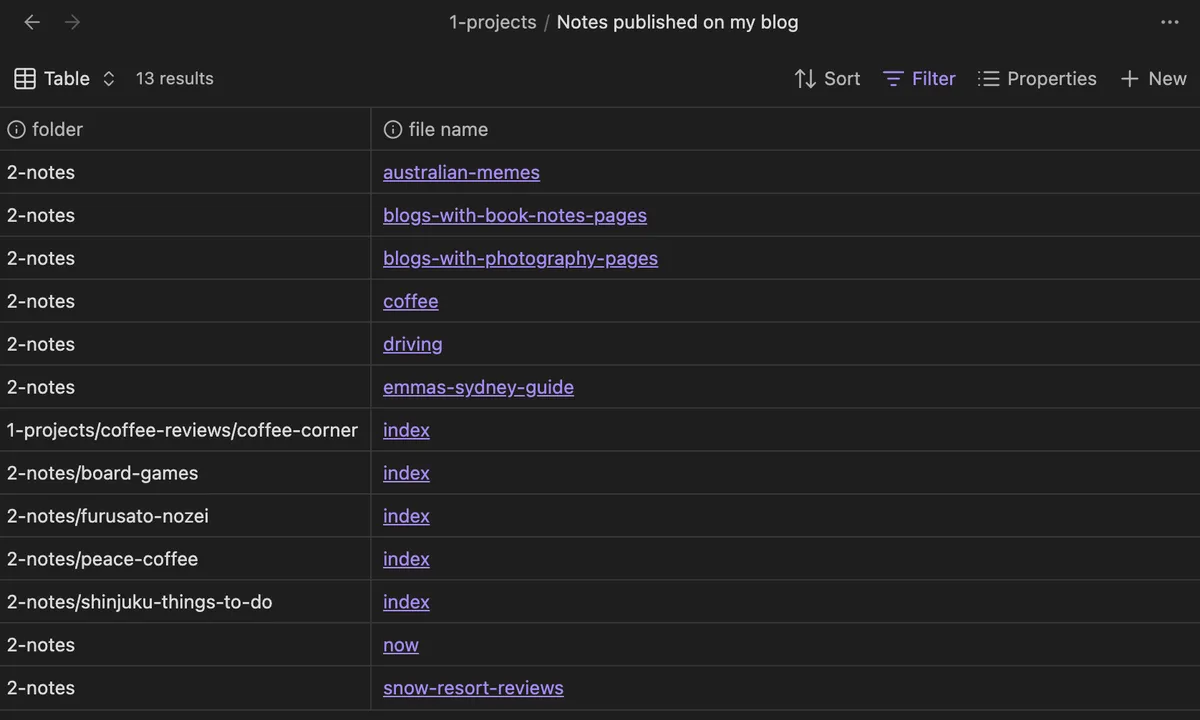Open the australian-memes note link
Viewport: 1200px width, 720px height.
pos(461,173)
